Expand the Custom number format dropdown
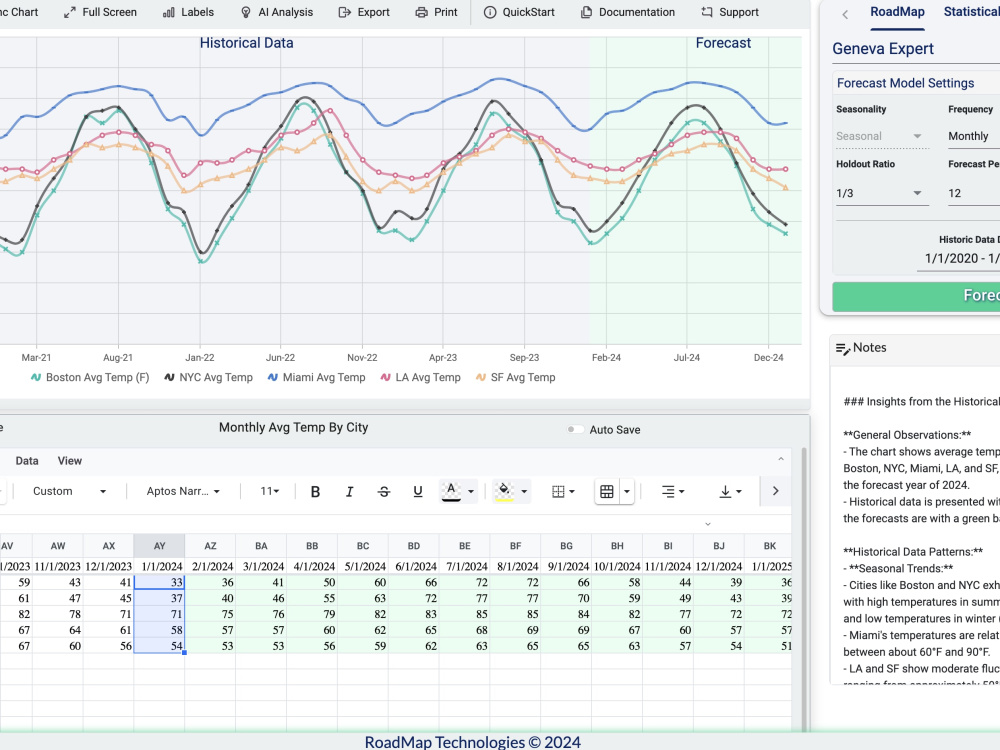 pos(70,492)
